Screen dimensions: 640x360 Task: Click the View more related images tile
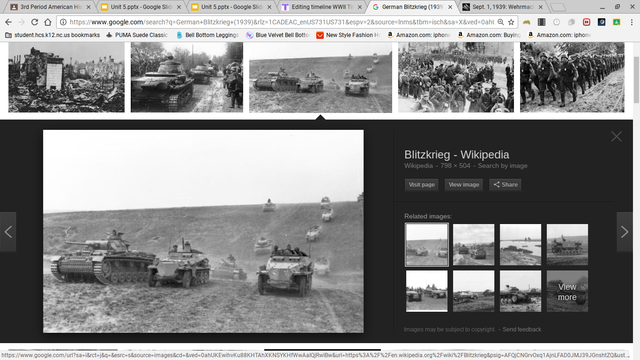567,291
